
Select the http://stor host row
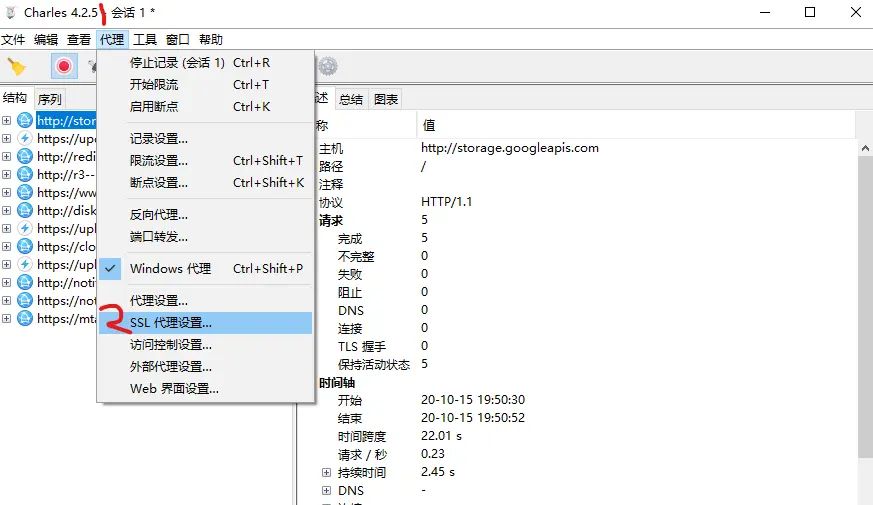coord(66,120)
